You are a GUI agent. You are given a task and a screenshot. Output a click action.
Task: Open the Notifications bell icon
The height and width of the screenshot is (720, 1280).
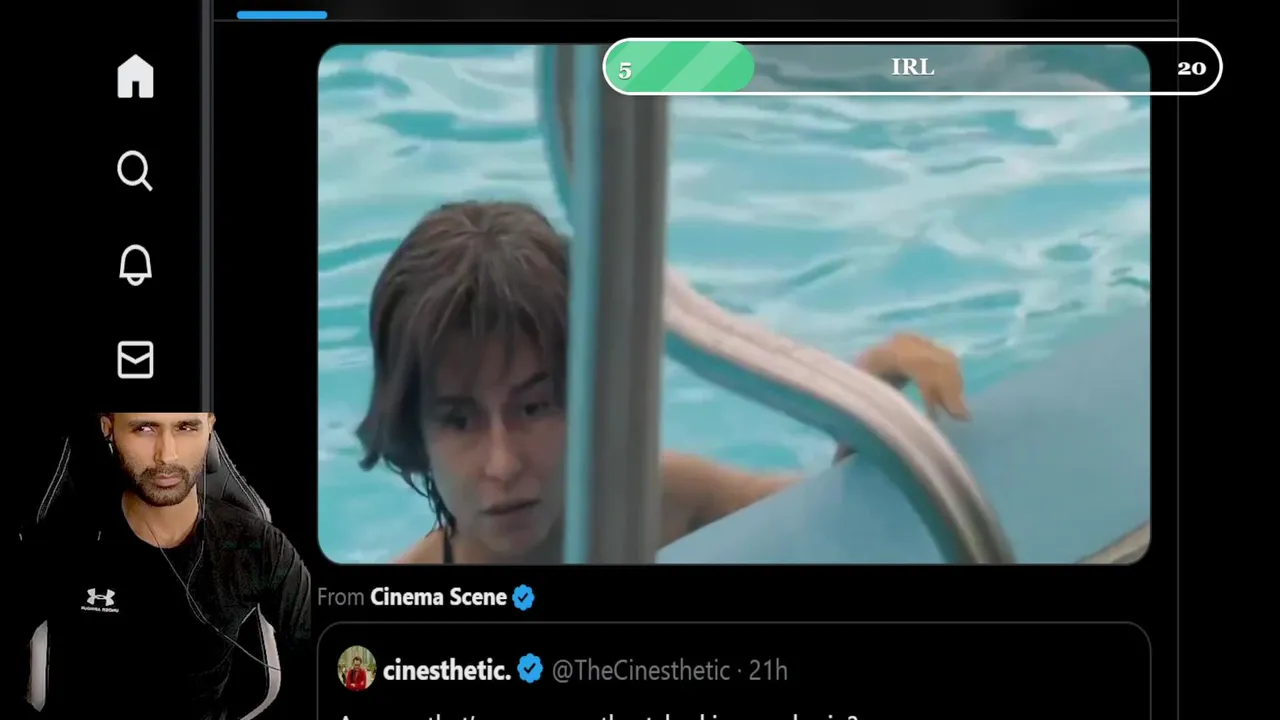point(135,265)
